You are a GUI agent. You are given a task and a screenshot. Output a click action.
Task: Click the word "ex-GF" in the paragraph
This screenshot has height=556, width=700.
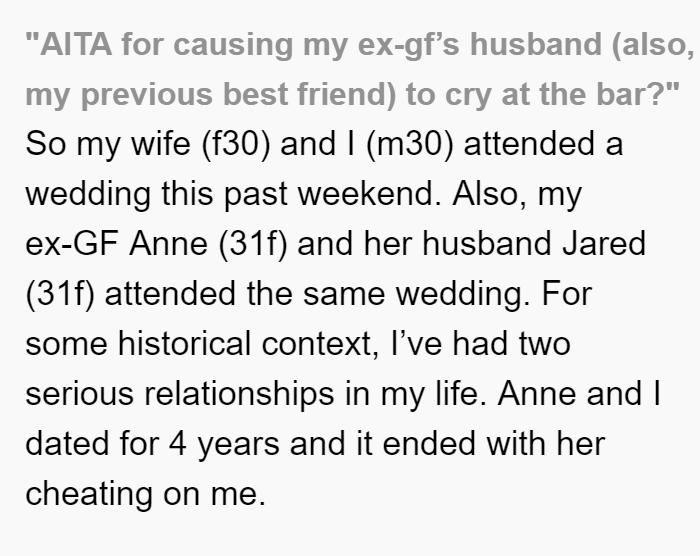tap(72, 244)
